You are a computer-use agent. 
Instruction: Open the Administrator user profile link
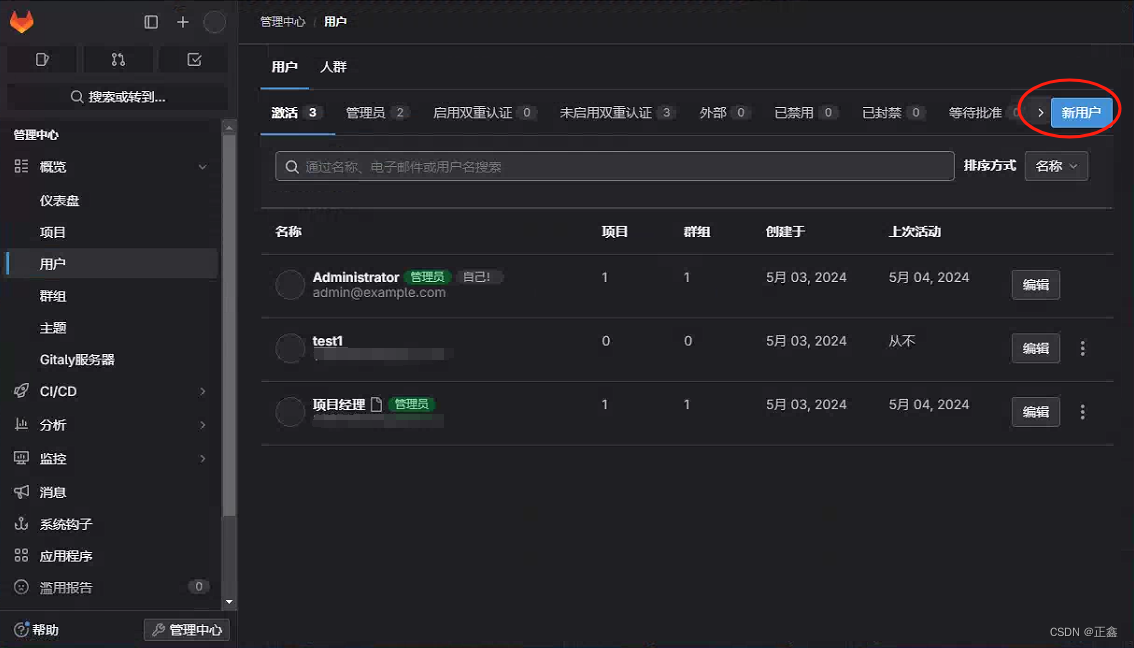pyautogui.click(x=356, y=277)
